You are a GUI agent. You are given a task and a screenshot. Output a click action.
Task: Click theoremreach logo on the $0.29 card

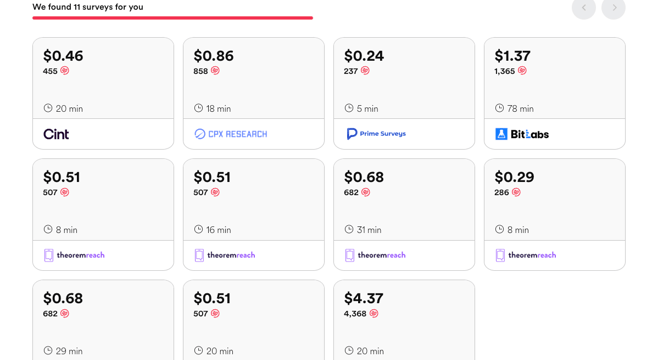[x=526, y=255]
